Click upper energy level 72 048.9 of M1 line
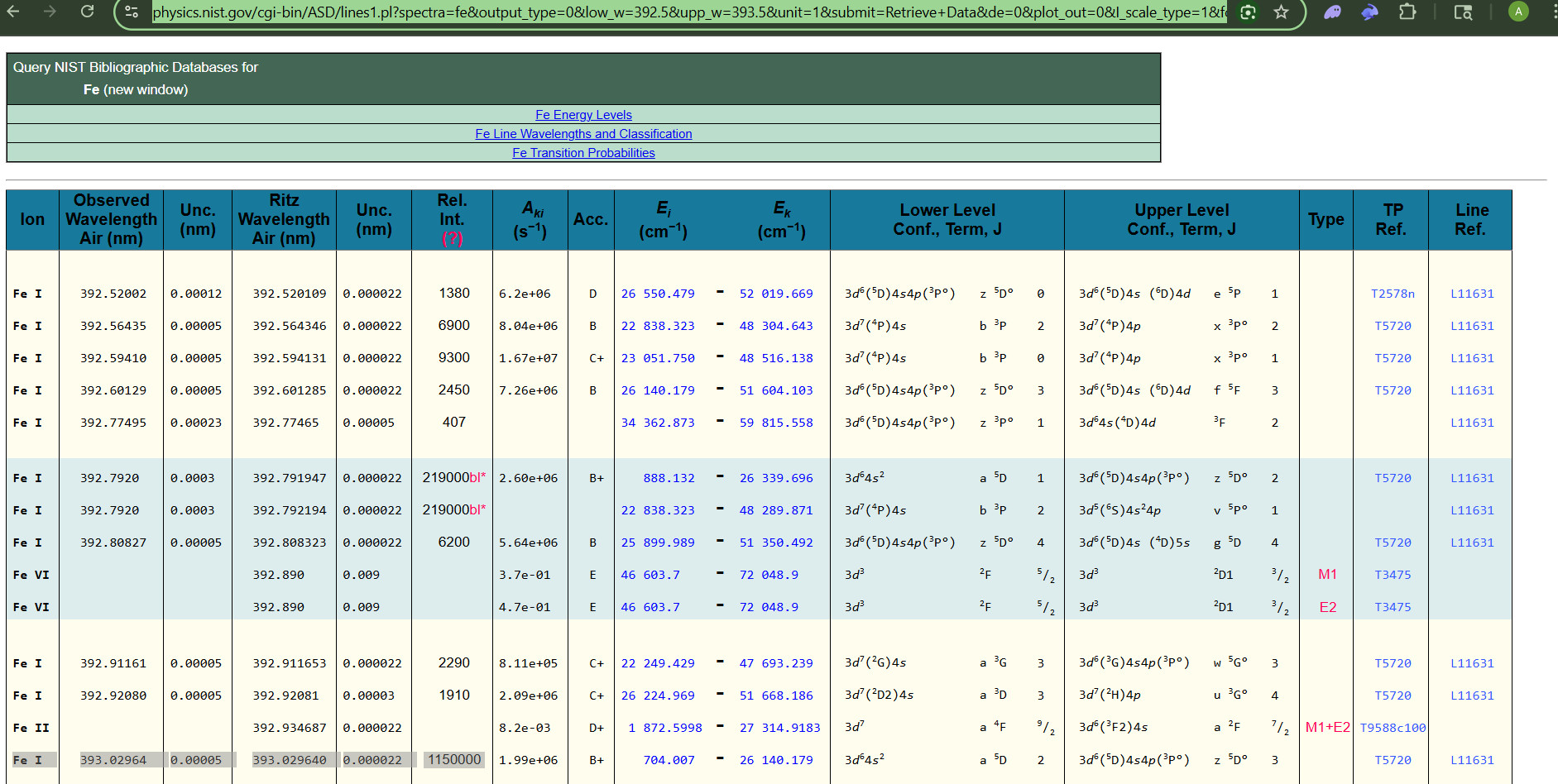Image resolution: width=1558 pixels, height=784 pixels. coord(769,575)
